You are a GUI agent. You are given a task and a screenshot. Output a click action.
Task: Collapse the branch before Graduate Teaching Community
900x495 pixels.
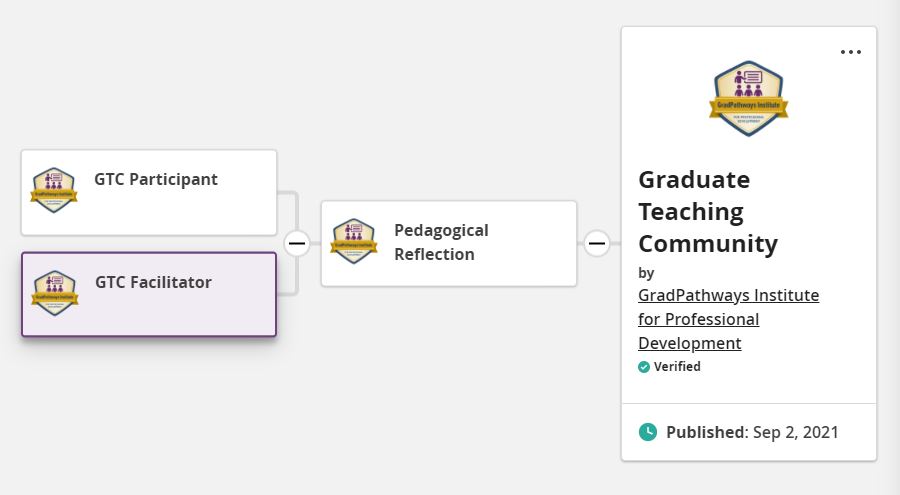tap(597, 243)
